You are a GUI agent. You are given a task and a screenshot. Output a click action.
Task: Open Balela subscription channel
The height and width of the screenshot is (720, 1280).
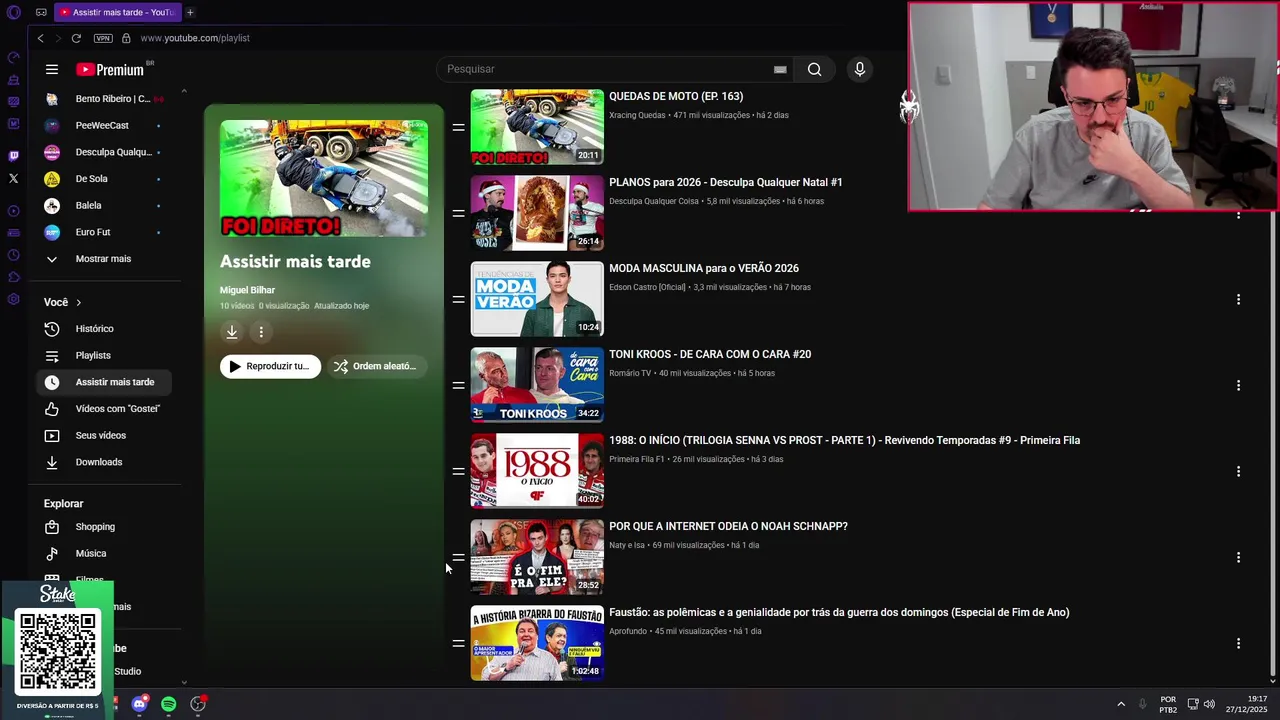103,205
